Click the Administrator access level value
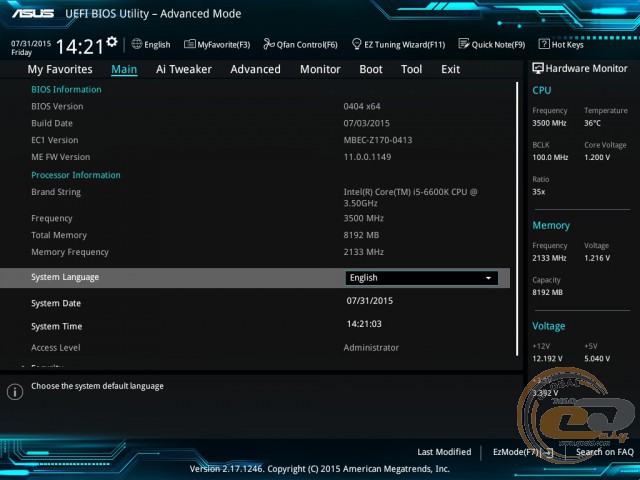Image resolution: width=640 pixels, height=480 pixels. [x=371, y=348]
